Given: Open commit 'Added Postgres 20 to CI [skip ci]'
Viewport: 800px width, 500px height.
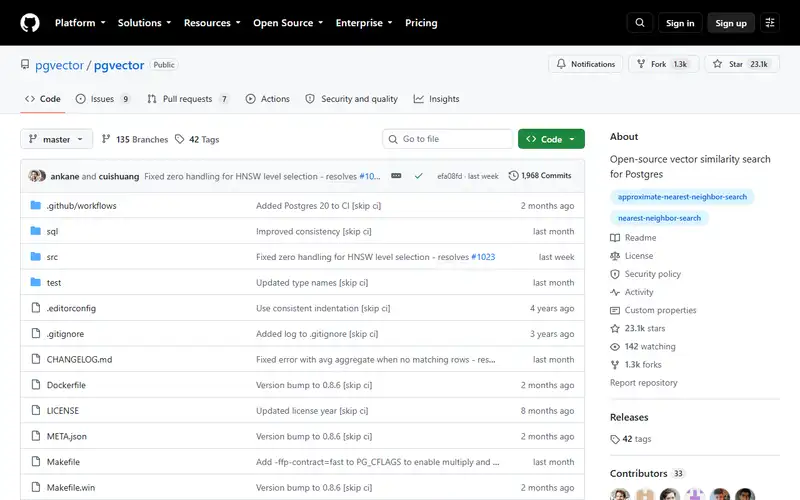Looking at the screenshot, I should coord(318,206).
